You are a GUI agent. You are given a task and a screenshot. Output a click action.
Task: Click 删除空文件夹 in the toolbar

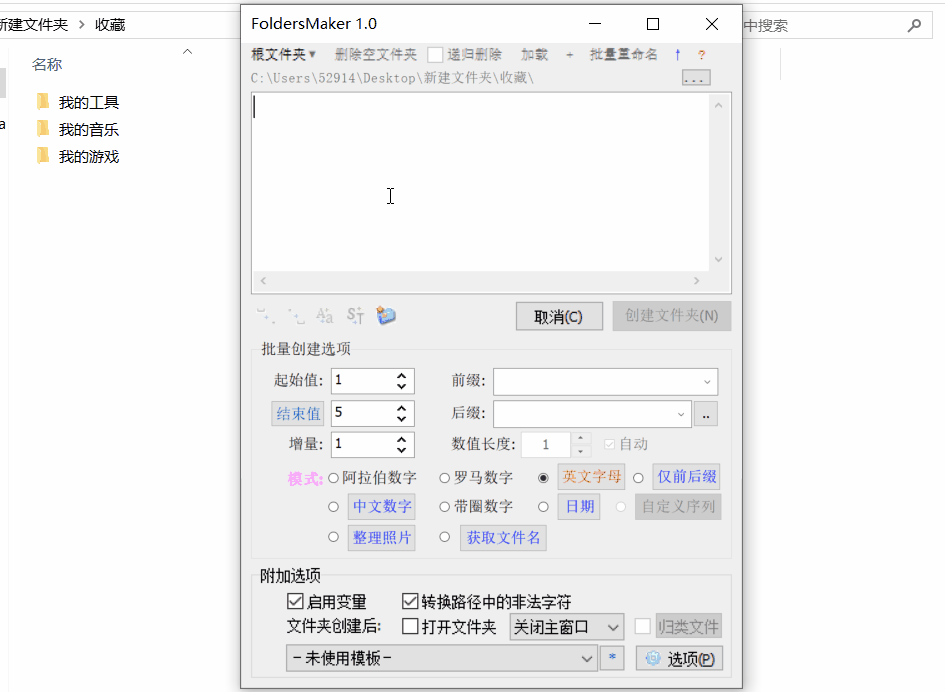376,55
